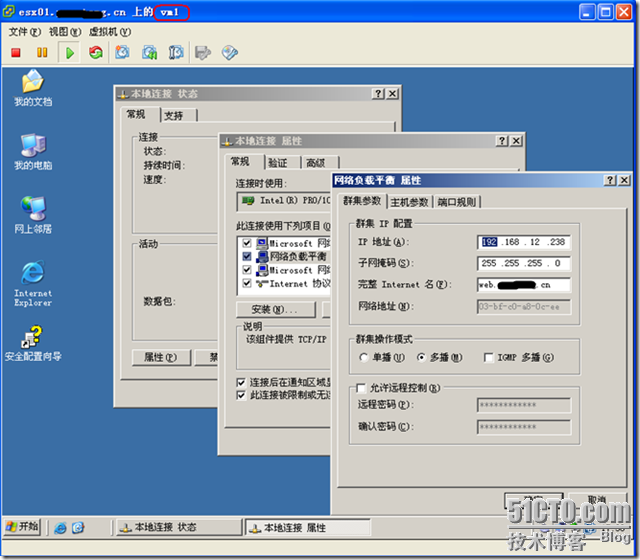Image resolution: width=640 pixels, height=560 pixels.
Task: Click the Revert to Snapshot icon
Action: click(149, 53)
